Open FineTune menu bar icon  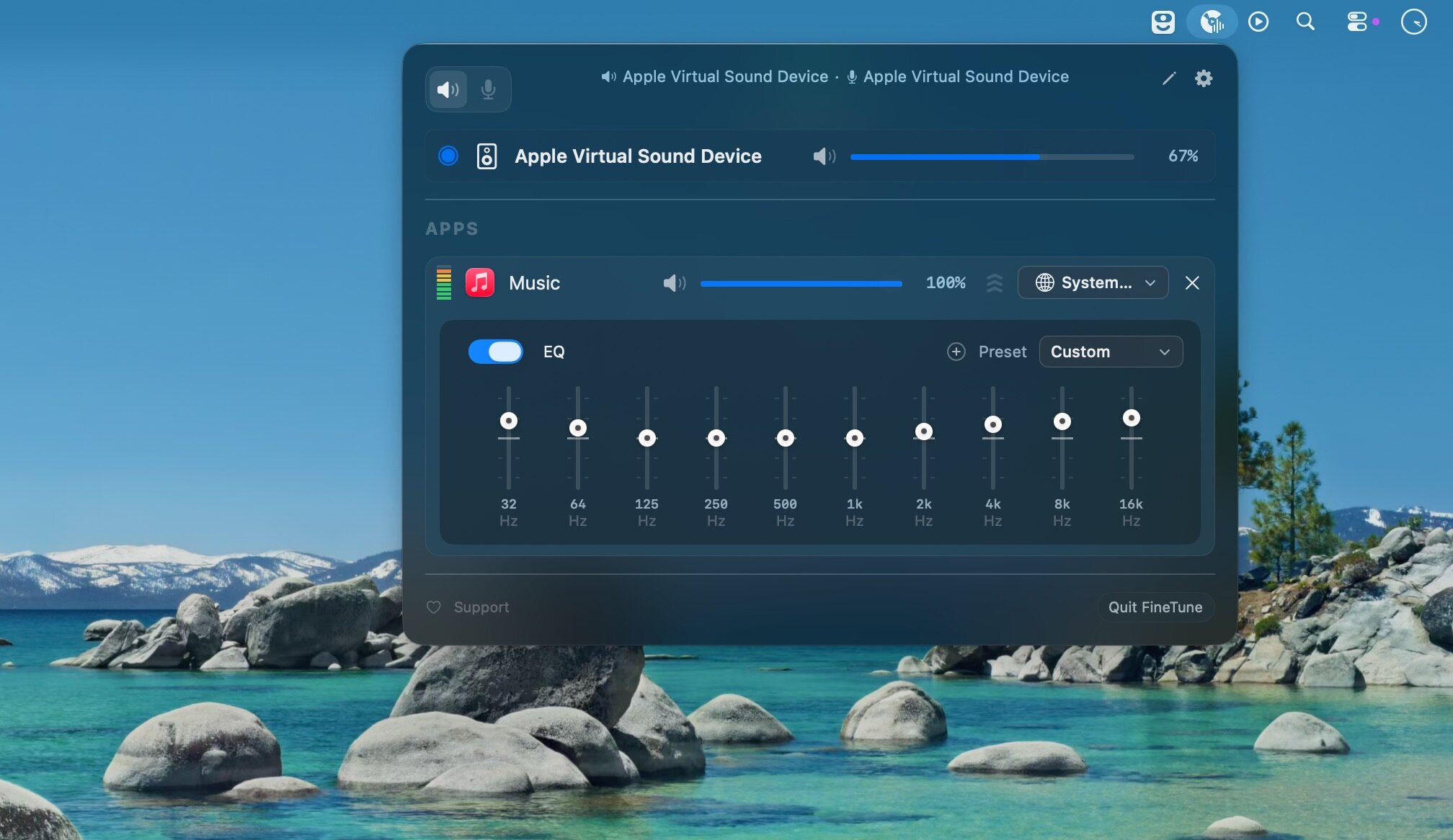click(x=1212, y=22)
